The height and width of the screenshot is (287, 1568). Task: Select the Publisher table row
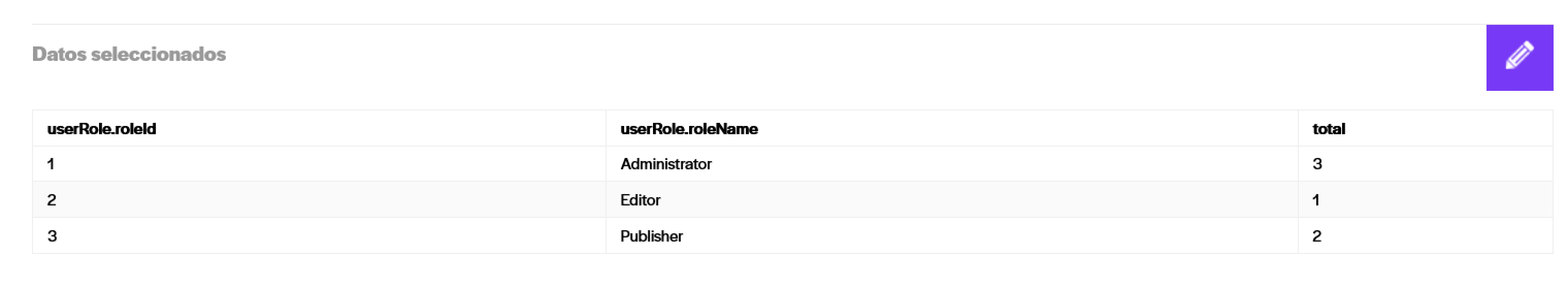pyautogui.click(x=793, y=236)
